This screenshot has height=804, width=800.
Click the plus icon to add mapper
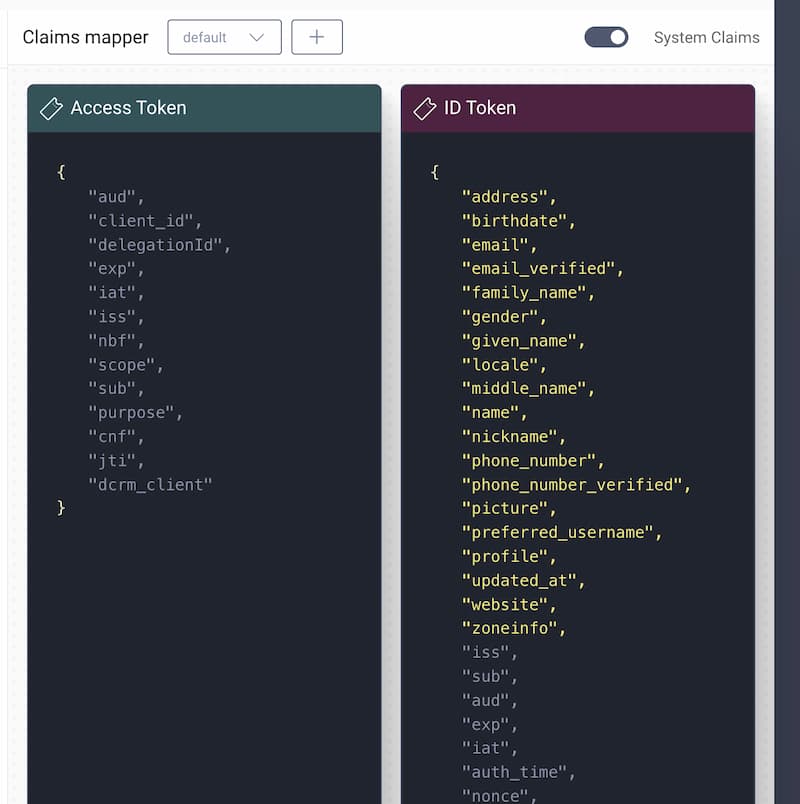317,37
